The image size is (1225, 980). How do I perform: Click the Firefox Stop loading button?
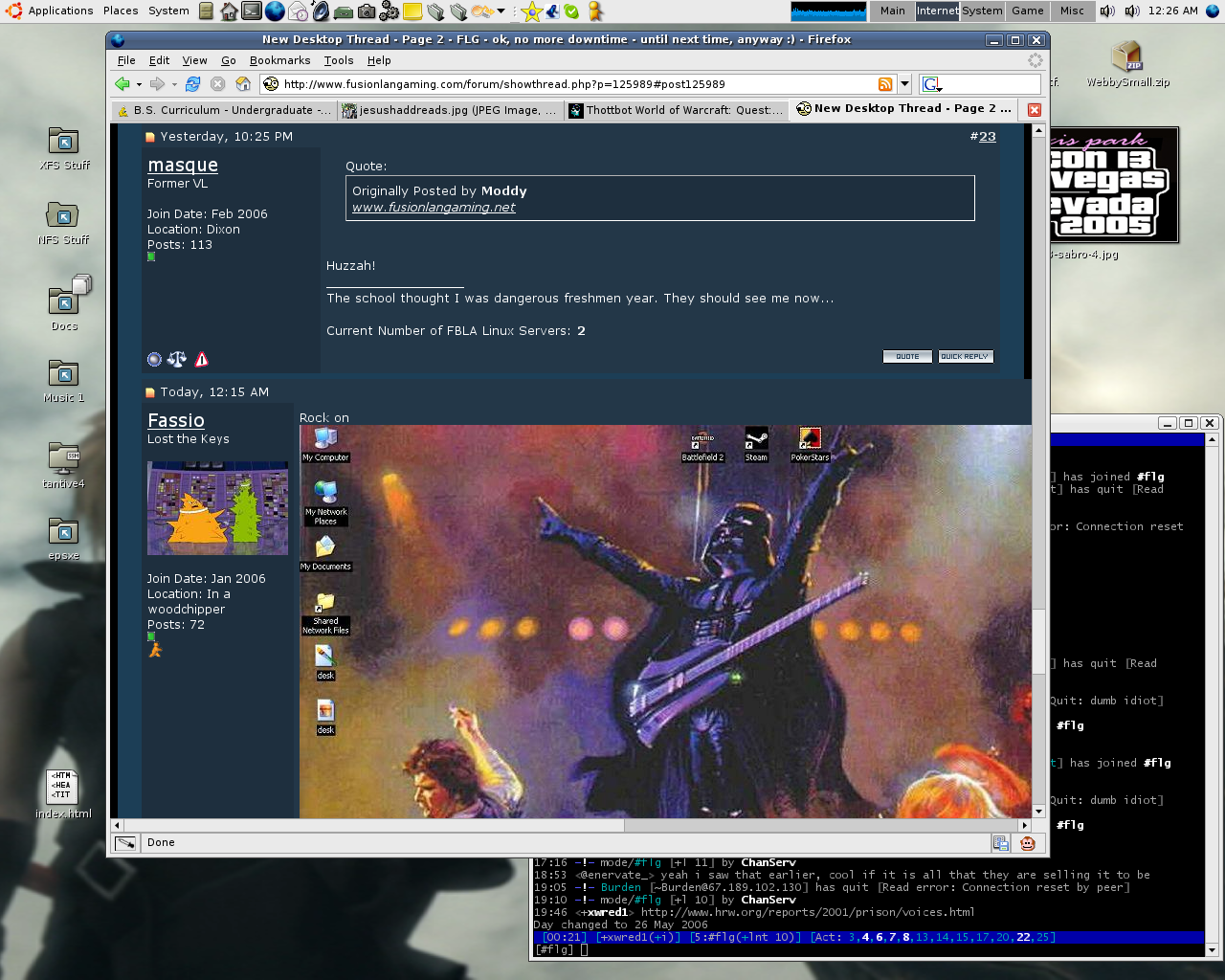tap(218, 84)
